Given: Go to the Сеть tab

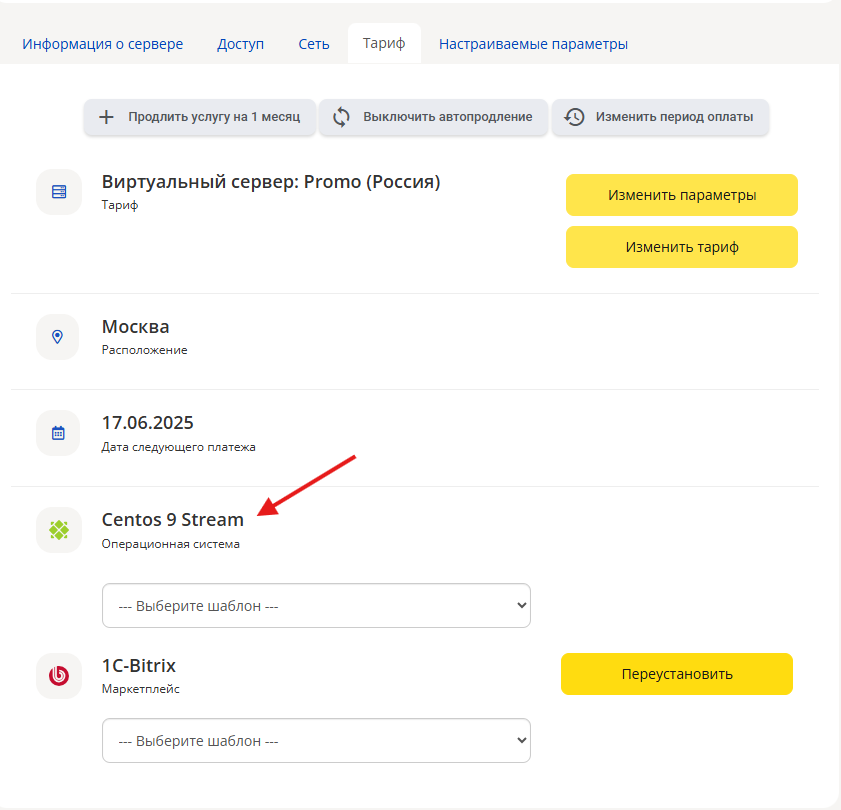Looking at the screenshot, I should [x=314, y=44].
